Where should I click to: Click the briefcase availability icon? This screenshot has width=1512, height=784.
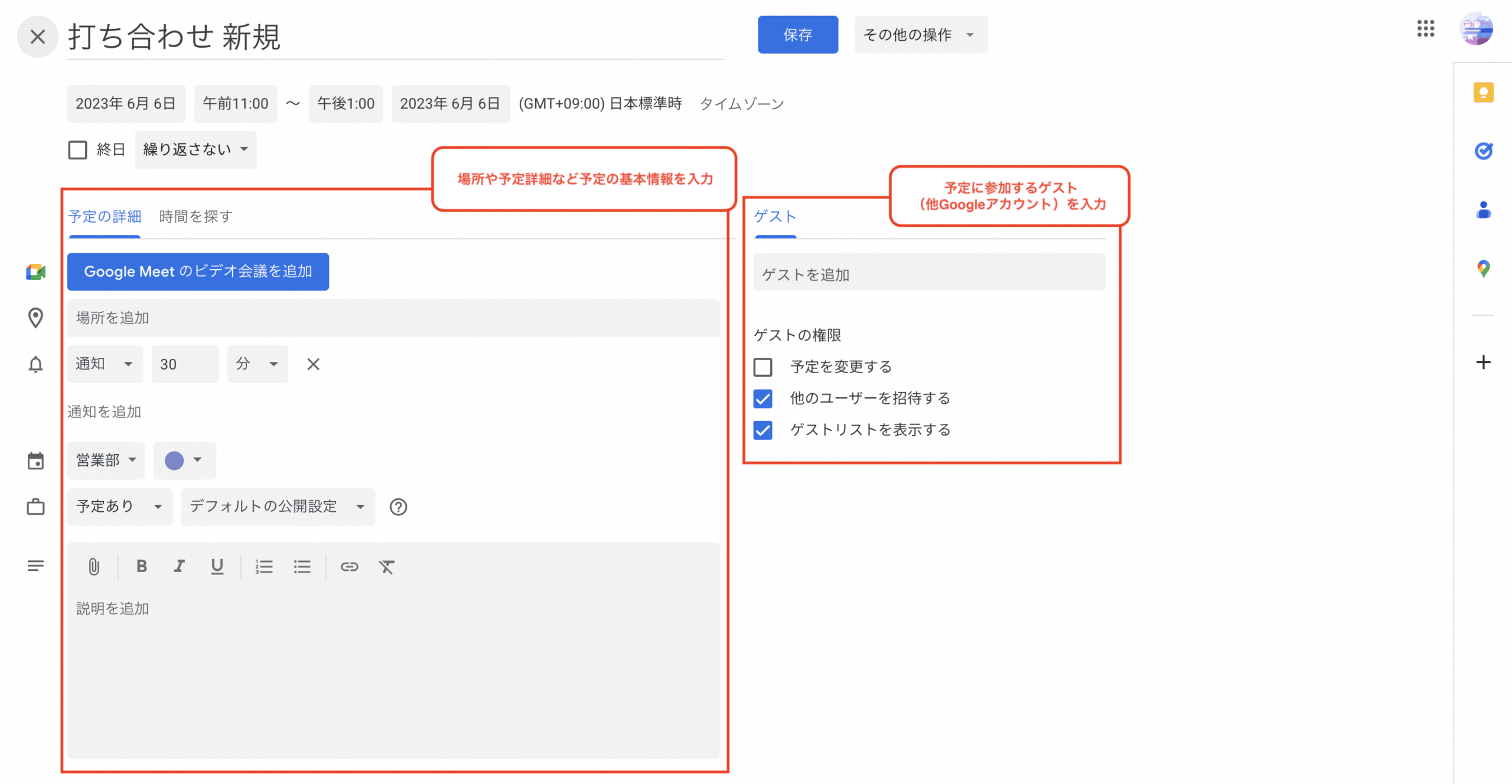click(x=35, y=507)
